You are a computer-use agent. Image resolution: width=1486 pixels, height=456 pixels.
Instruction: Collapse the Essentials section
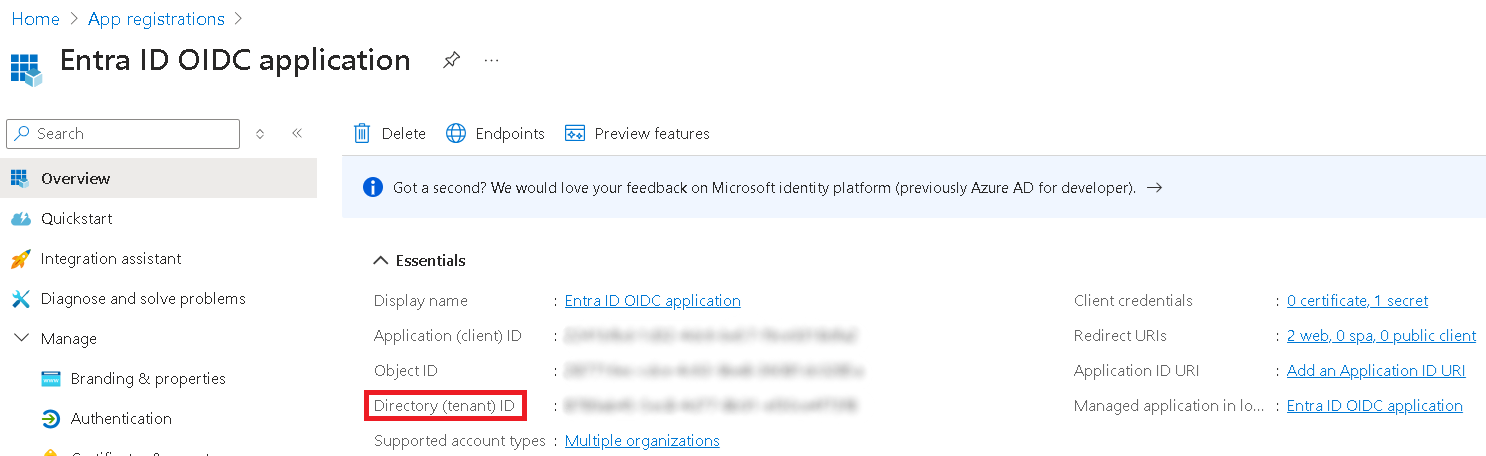[x=380, y=261]
